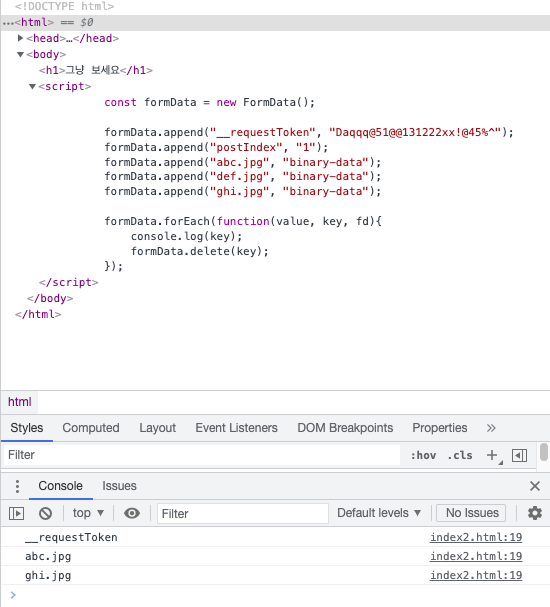Create live expression with eye icon
Screen dimensions: 550x607
coord(132,513)
